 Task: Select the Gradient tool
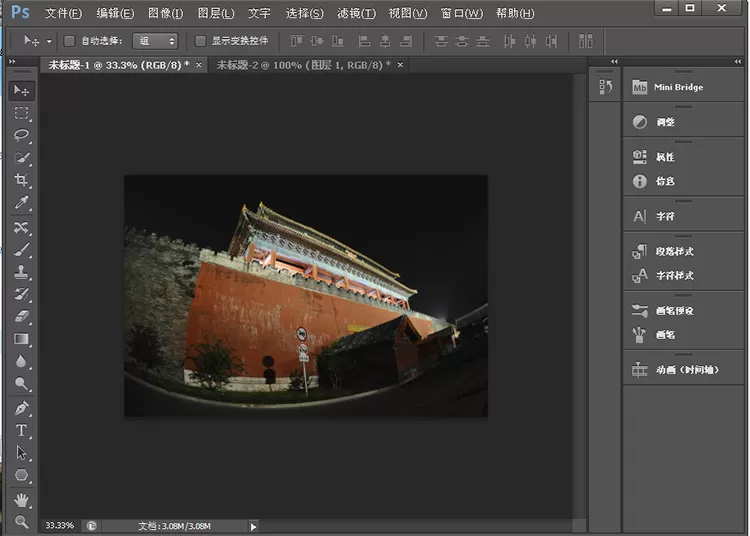(21, 339)
